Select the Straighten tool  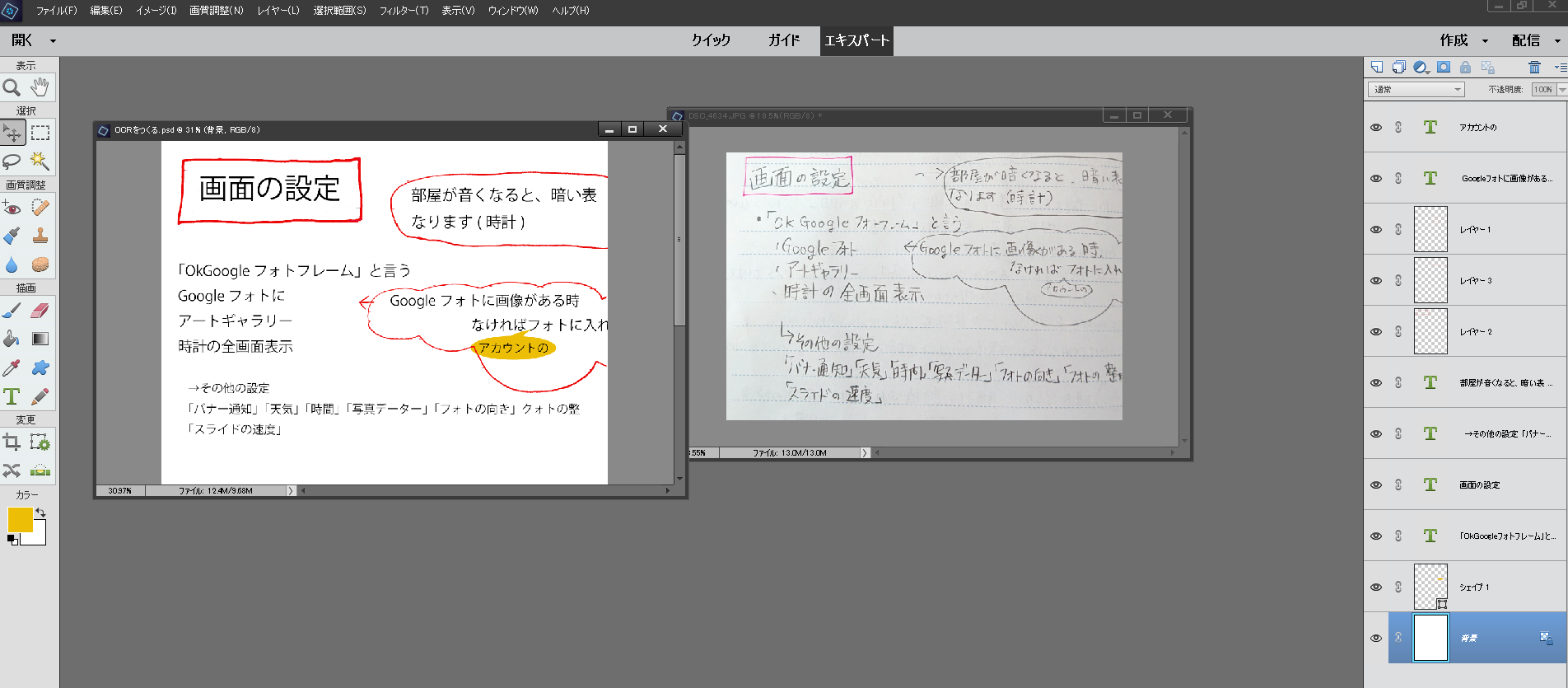tap(40, 470)
